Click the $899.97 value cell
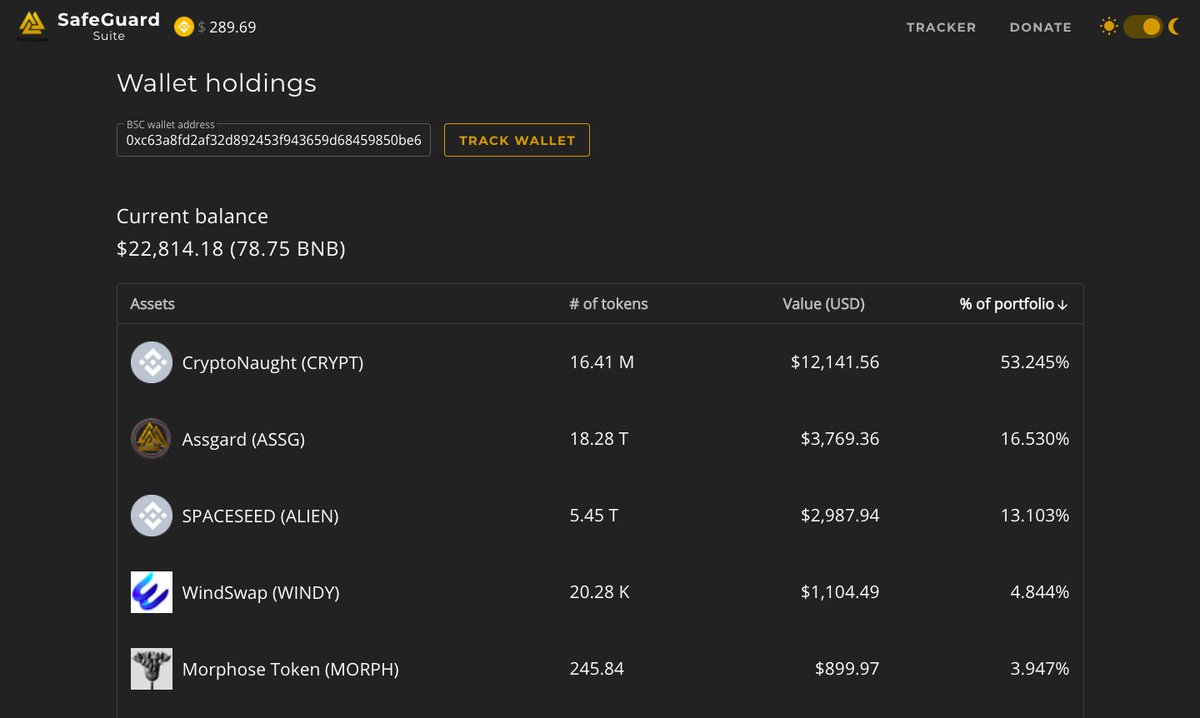This screenshot has width=1200, height=718. click(847, 669)
